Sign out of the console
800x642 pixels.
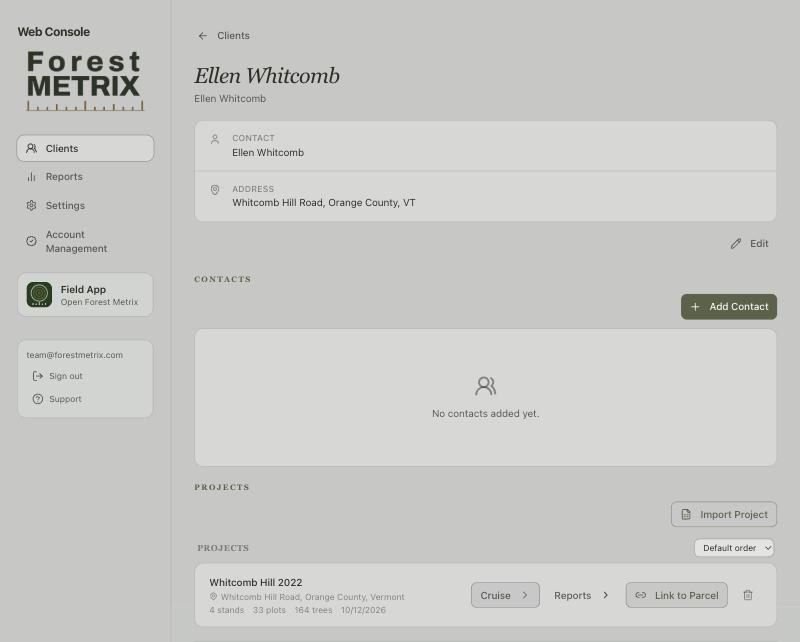58,376
